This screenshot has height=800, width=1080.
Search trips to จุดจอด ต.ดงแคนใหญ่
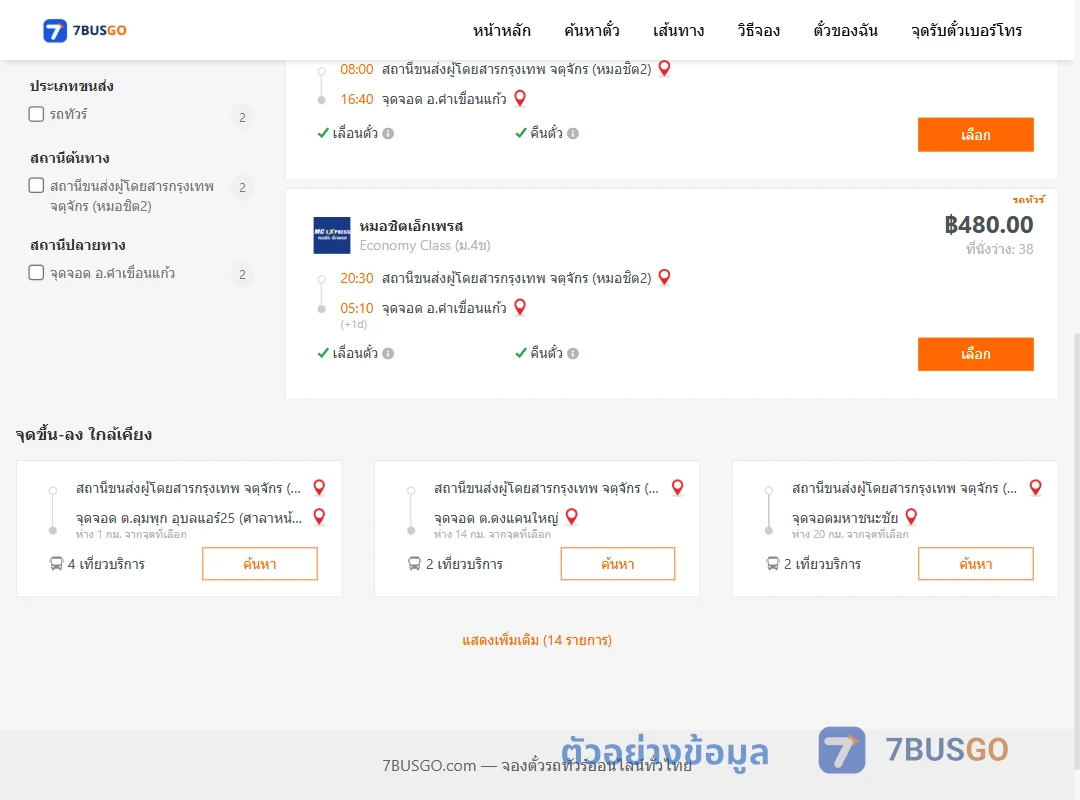coord(618,564)
